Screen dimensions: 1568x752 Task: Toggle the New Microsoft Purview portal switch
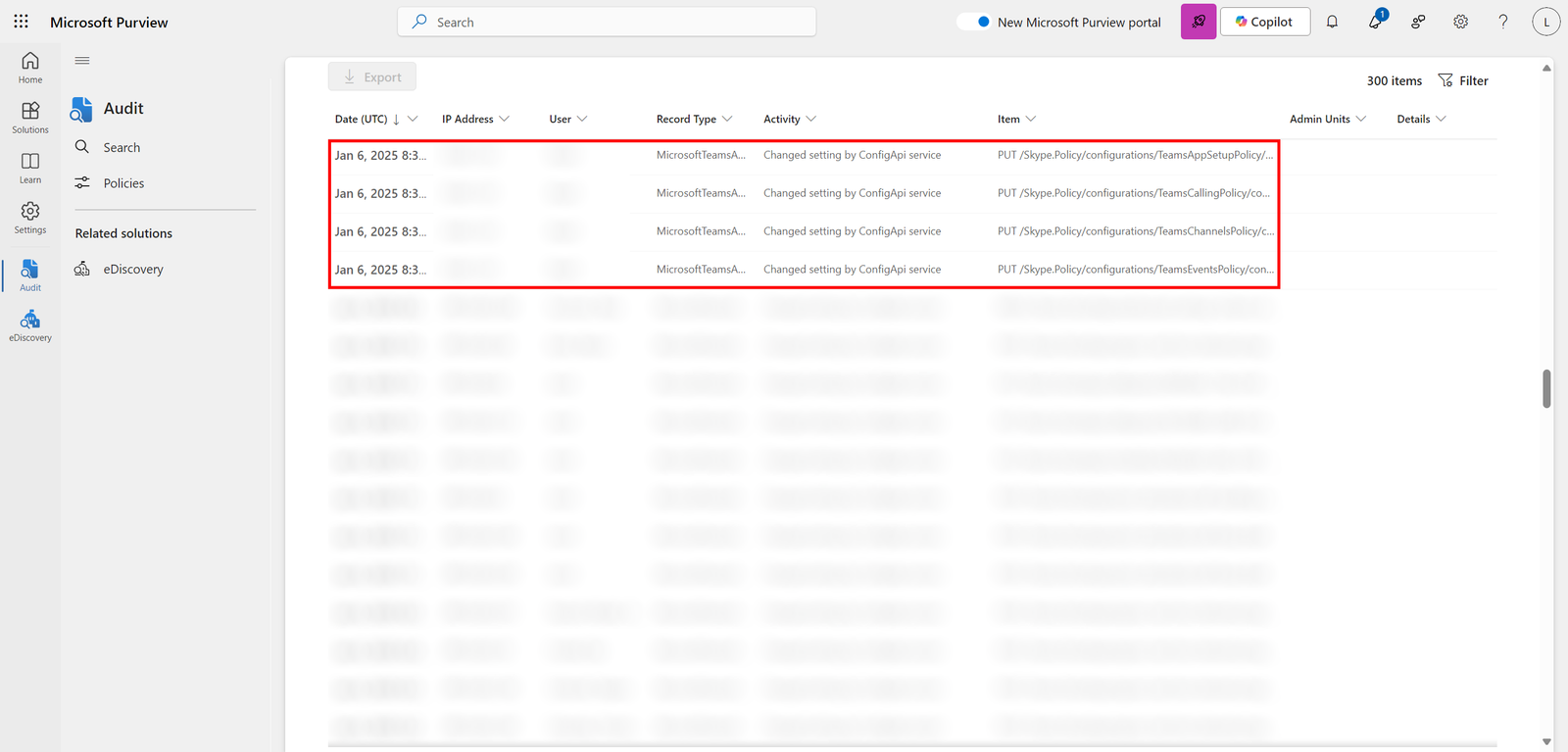pyautogui.click(x=974, y=22)
